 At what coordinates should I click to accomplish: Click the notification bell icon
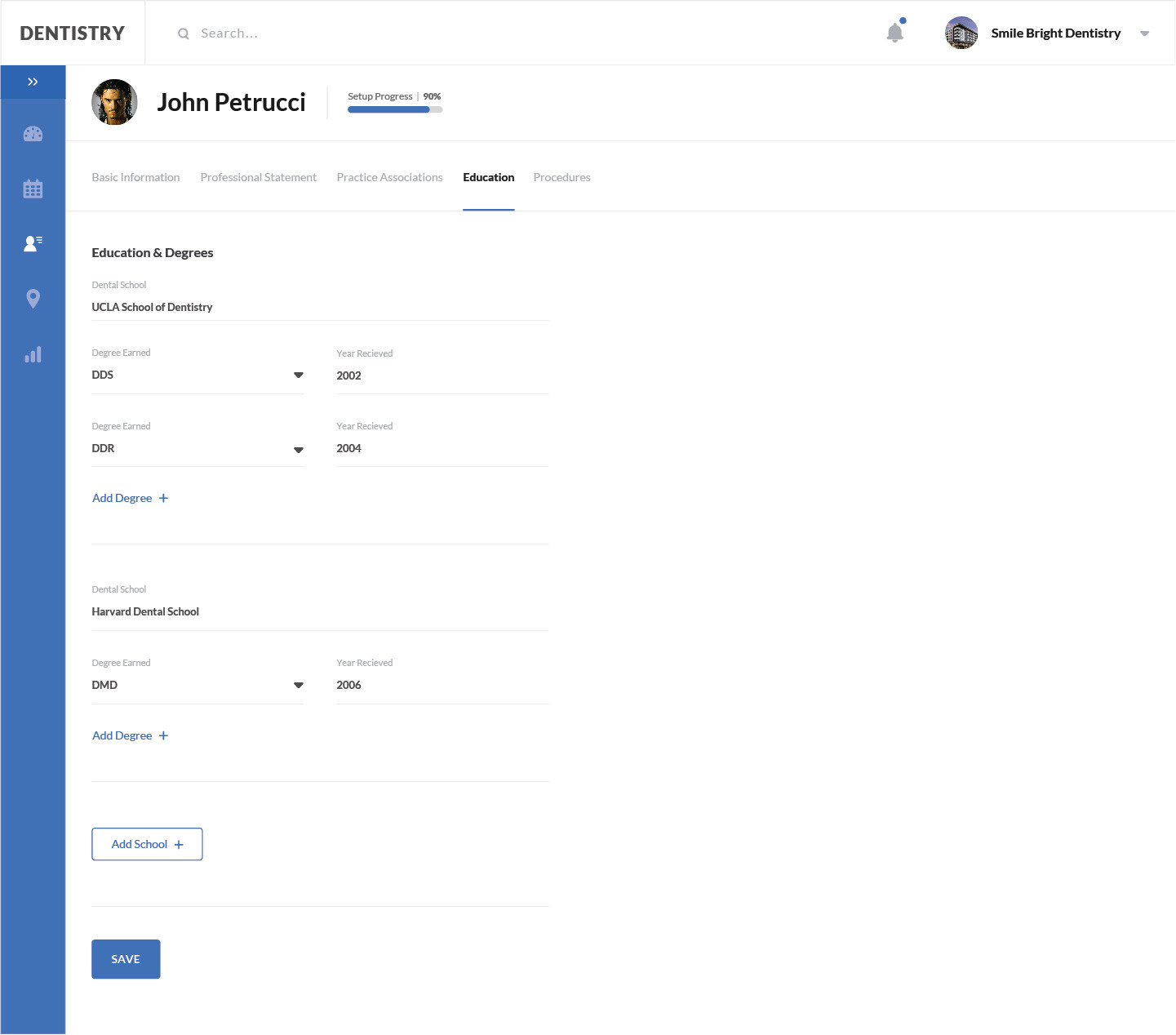(x=895, y=33)
